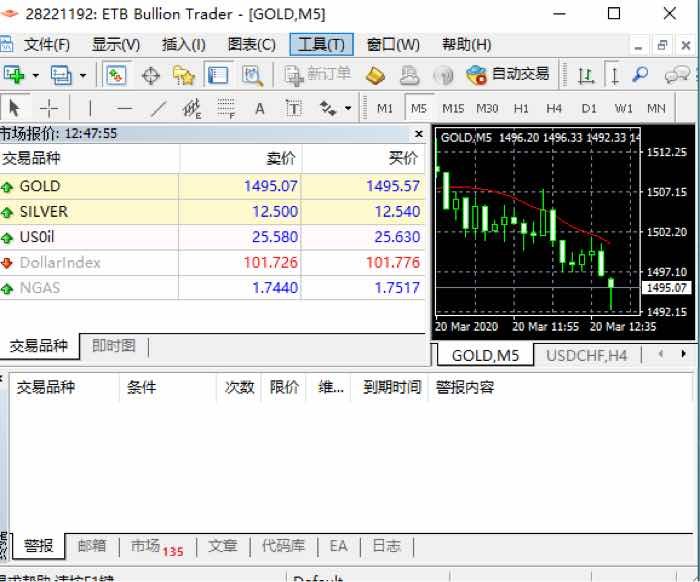This screenshot has width=700, height=582.
Task: Click the zoom in magnifier icon
Action: 641,75
